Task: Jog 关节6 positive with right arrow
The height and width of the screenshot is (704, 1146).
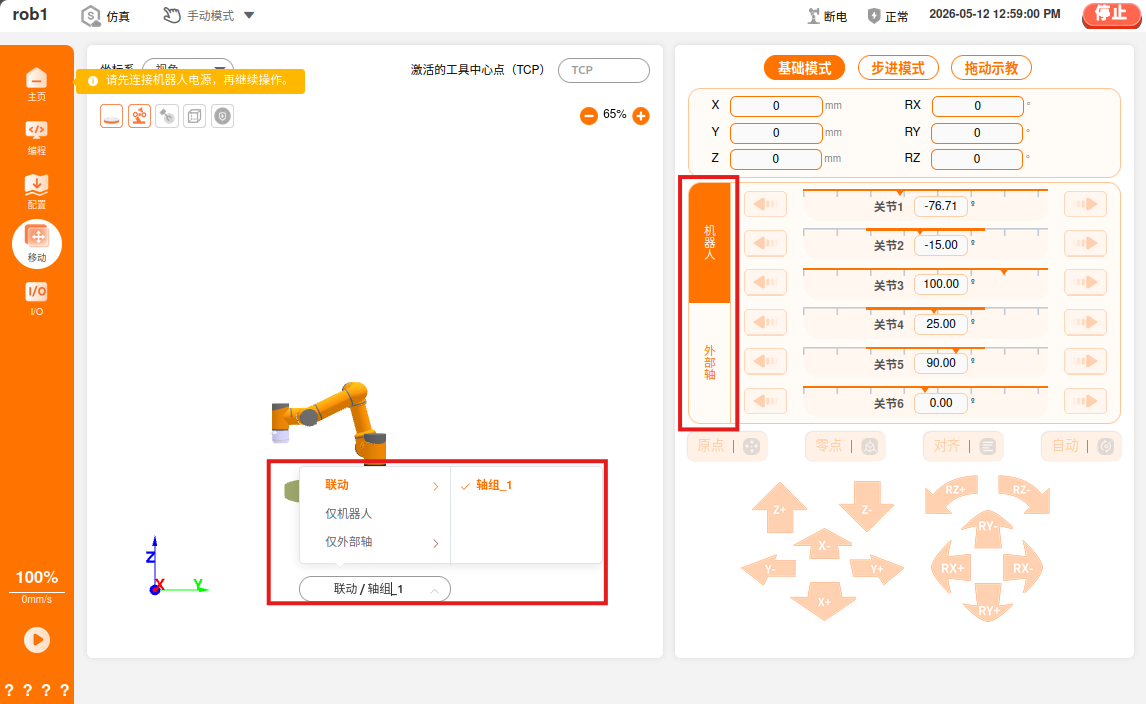Action: click(x=1085, y=401)
